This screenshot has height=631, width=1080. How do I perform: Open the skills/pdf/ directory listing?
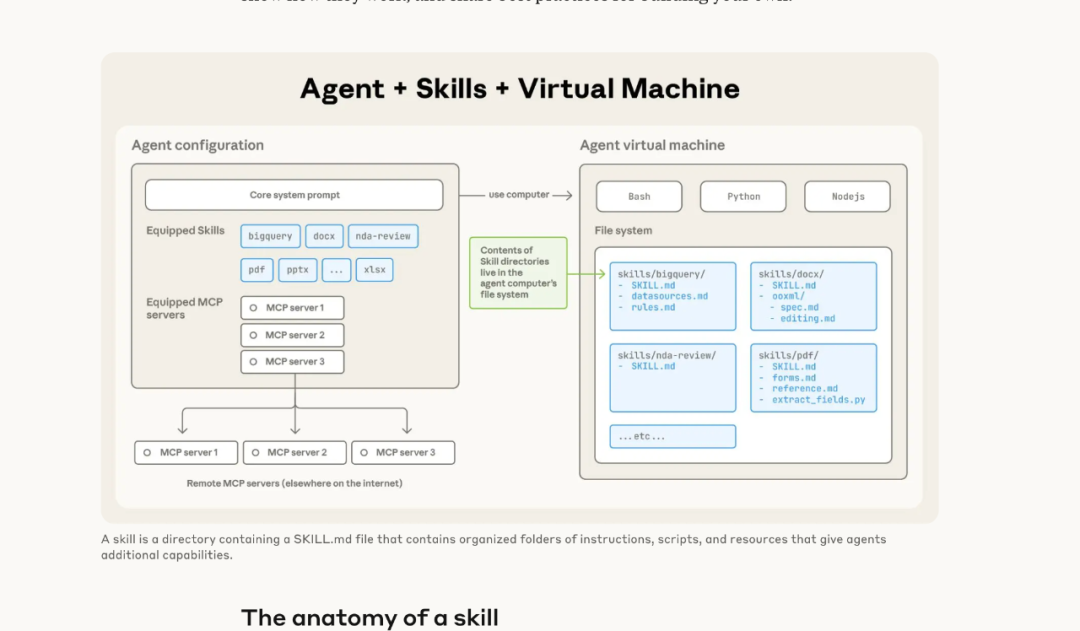[x=814, y=378]
